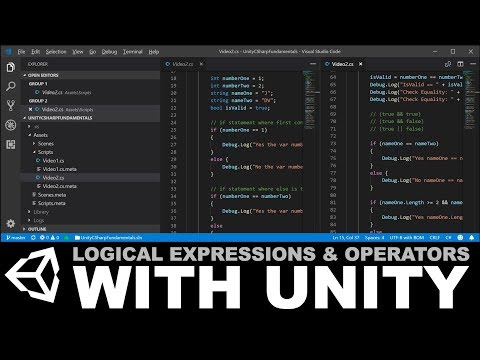Viewport: 480px width, 360px height.
Task: Open the Selection menu
Action: click(56, 52)
